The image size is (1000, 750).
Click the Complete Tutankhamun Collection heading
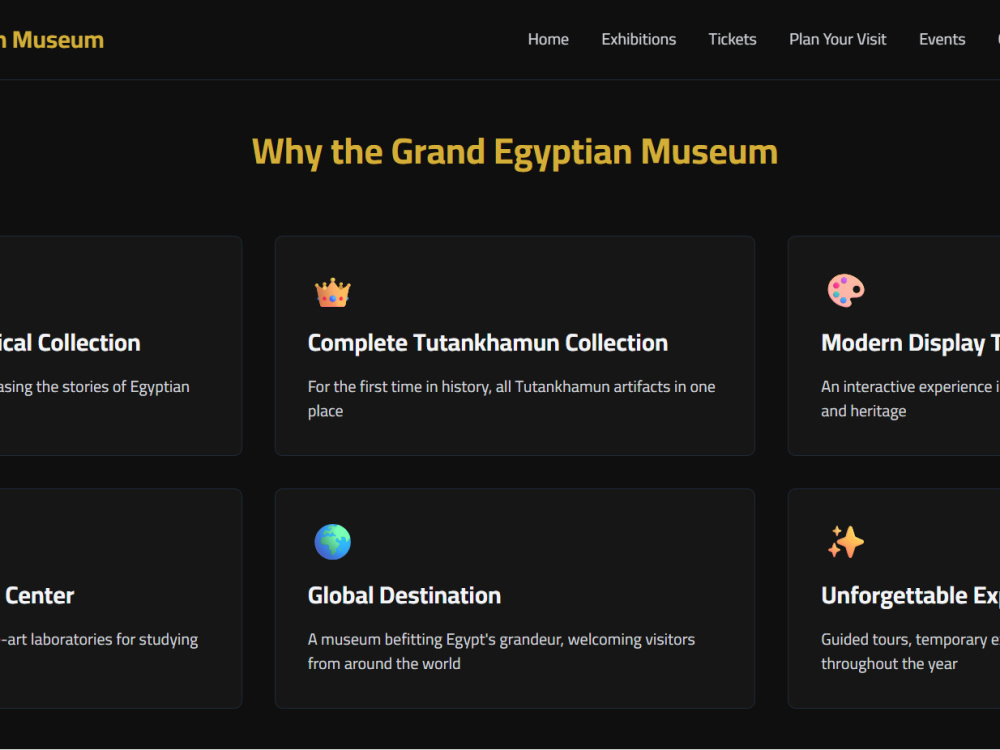[x=488, y=343]
